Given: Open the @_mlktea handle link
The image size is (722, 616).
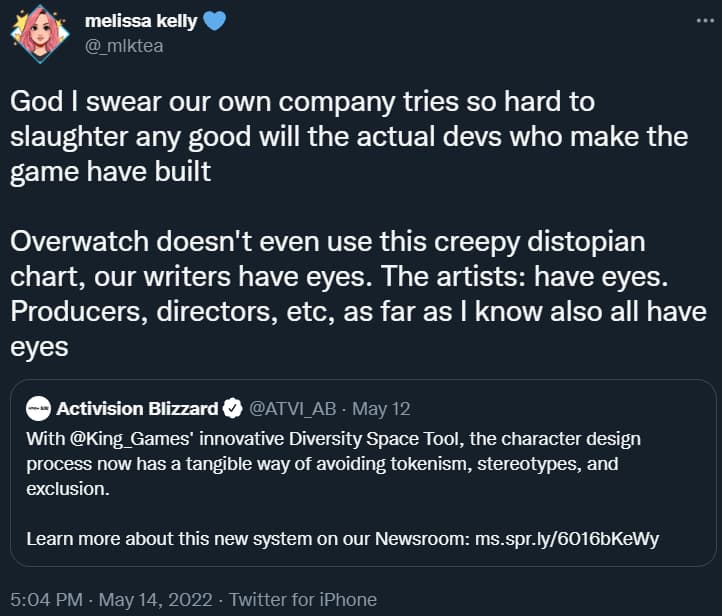Looking at the screenshot, I should pos(124,46).
